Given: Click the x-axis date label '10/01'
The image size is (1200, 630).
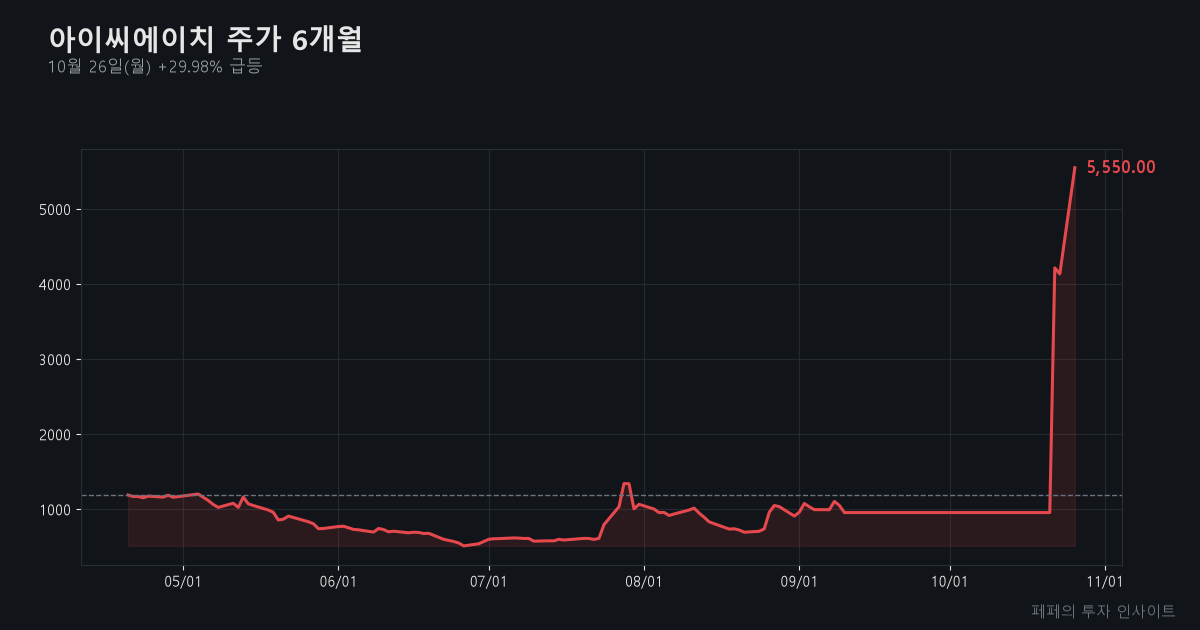Looking at the screenshot, I should 950,580.
